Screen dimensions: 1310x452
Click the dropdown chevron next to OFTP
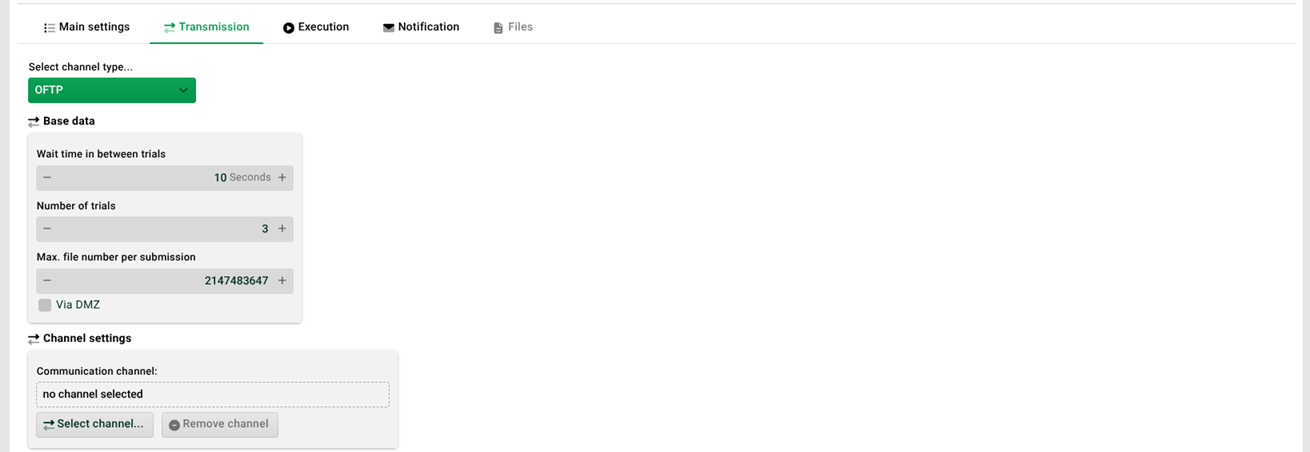click(x=183, y=90)
